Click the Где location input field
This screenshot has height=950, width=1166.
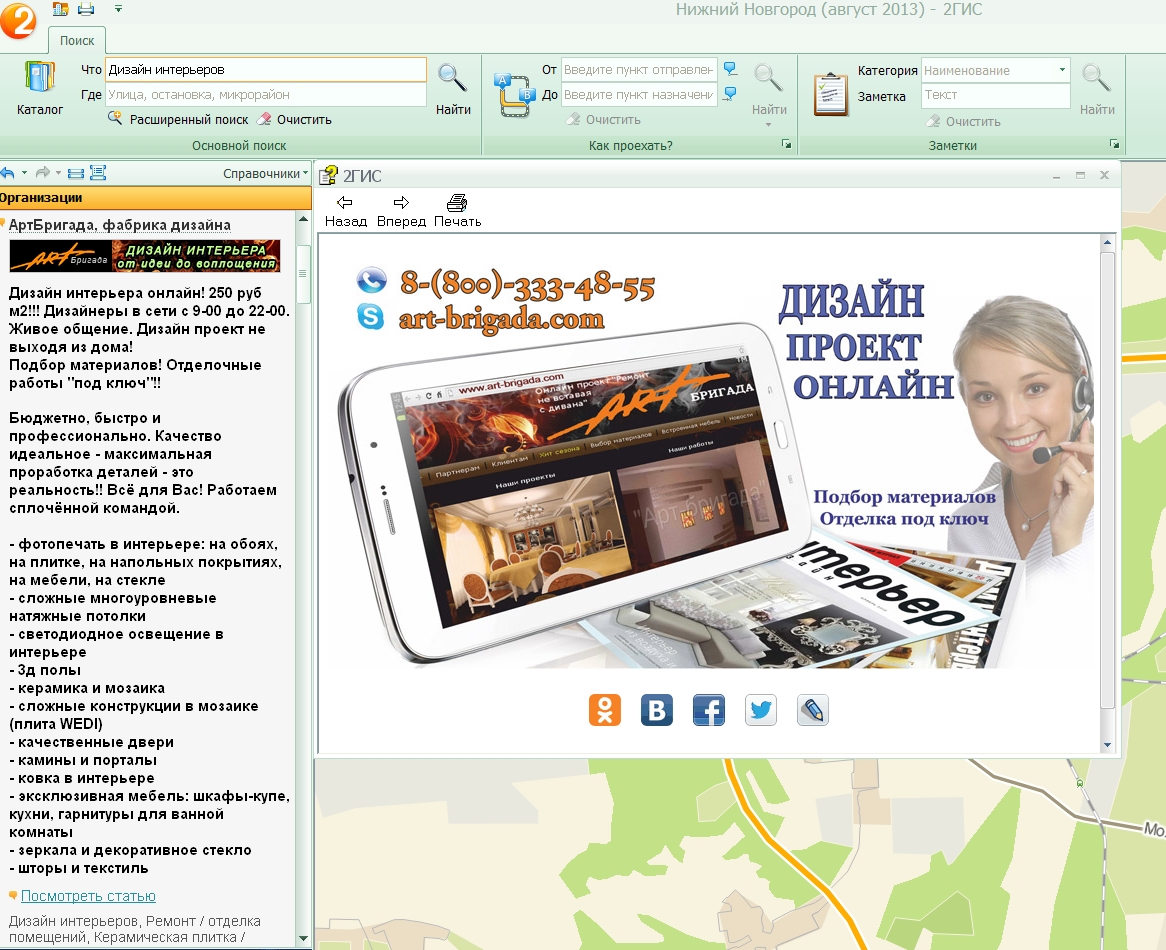point(265,95)
